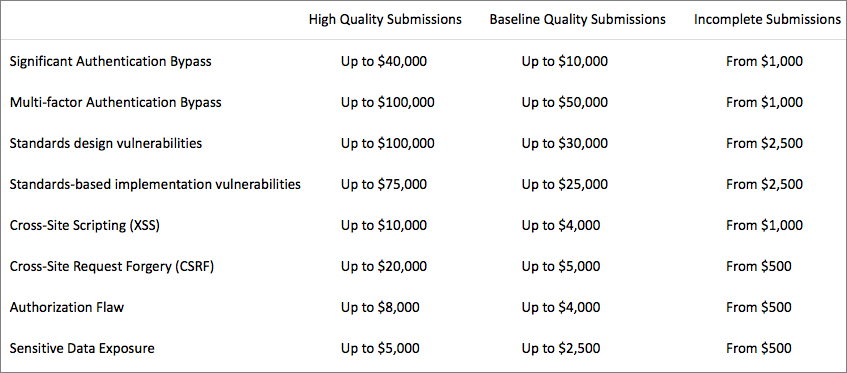Select the Up to $2,500 baseline cell
The image size is (847, 373).
coord(561,349)
